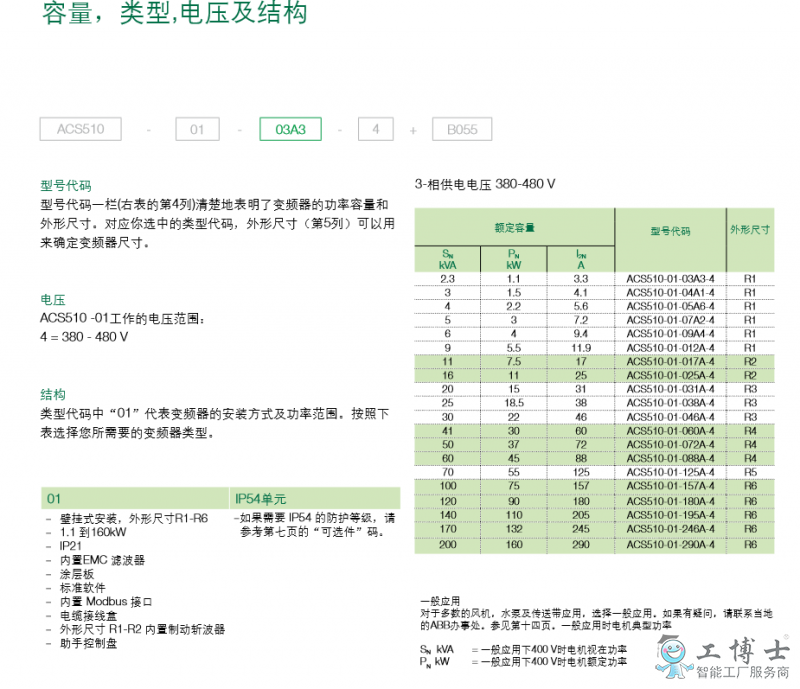The width and height of the screenshot is (800, 689).
Task: Click model cell ACS510-01-072A-4
Action: [670, 445]
